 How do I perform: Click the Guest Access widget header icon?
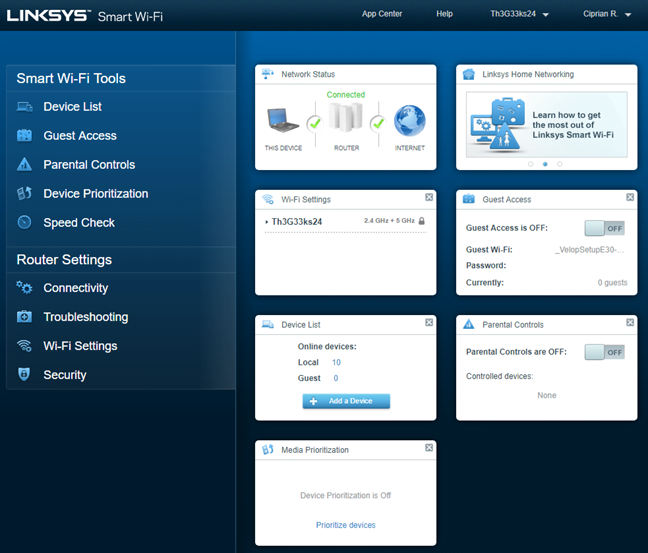(469, 199)
